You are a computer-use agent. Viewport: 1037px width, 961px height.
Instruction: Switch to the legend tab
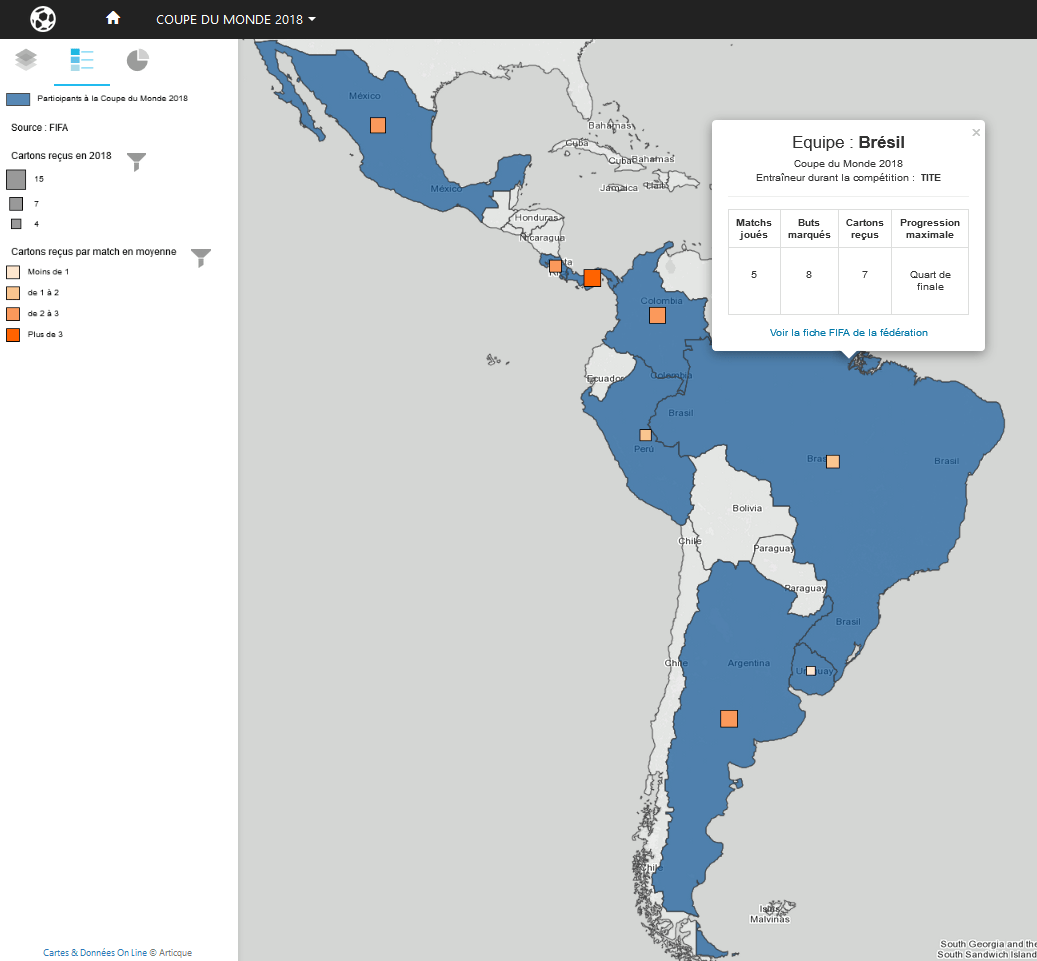[x=82, y=61]
